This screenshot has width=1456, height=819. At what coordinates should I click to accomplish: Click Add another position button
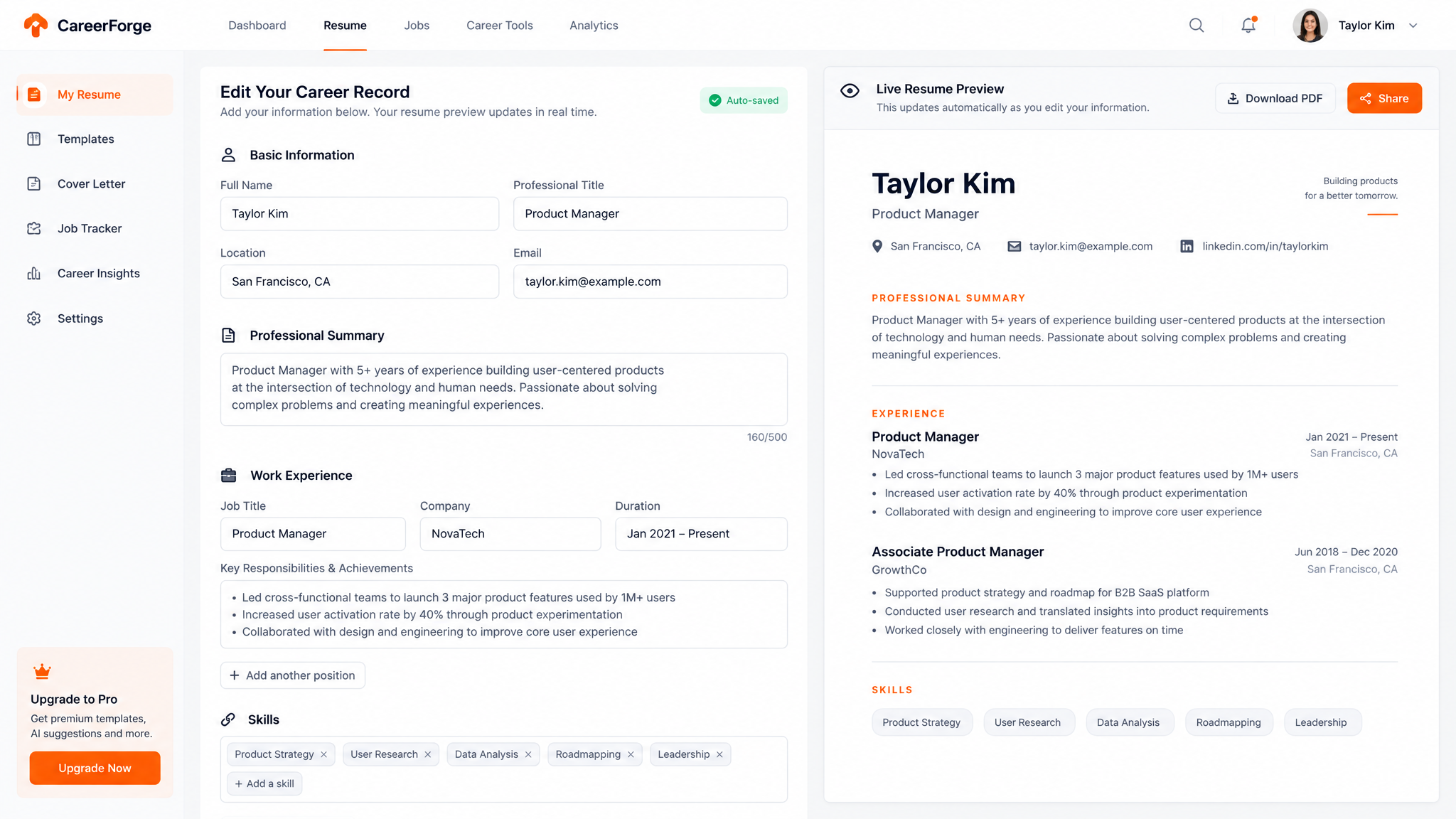292,675
